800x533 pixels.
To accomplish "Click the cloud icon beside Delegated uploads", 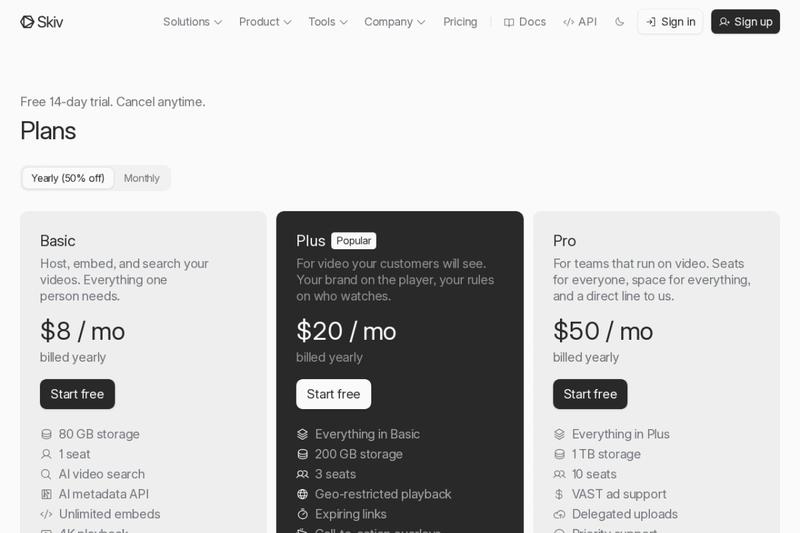I will (559, 514).
